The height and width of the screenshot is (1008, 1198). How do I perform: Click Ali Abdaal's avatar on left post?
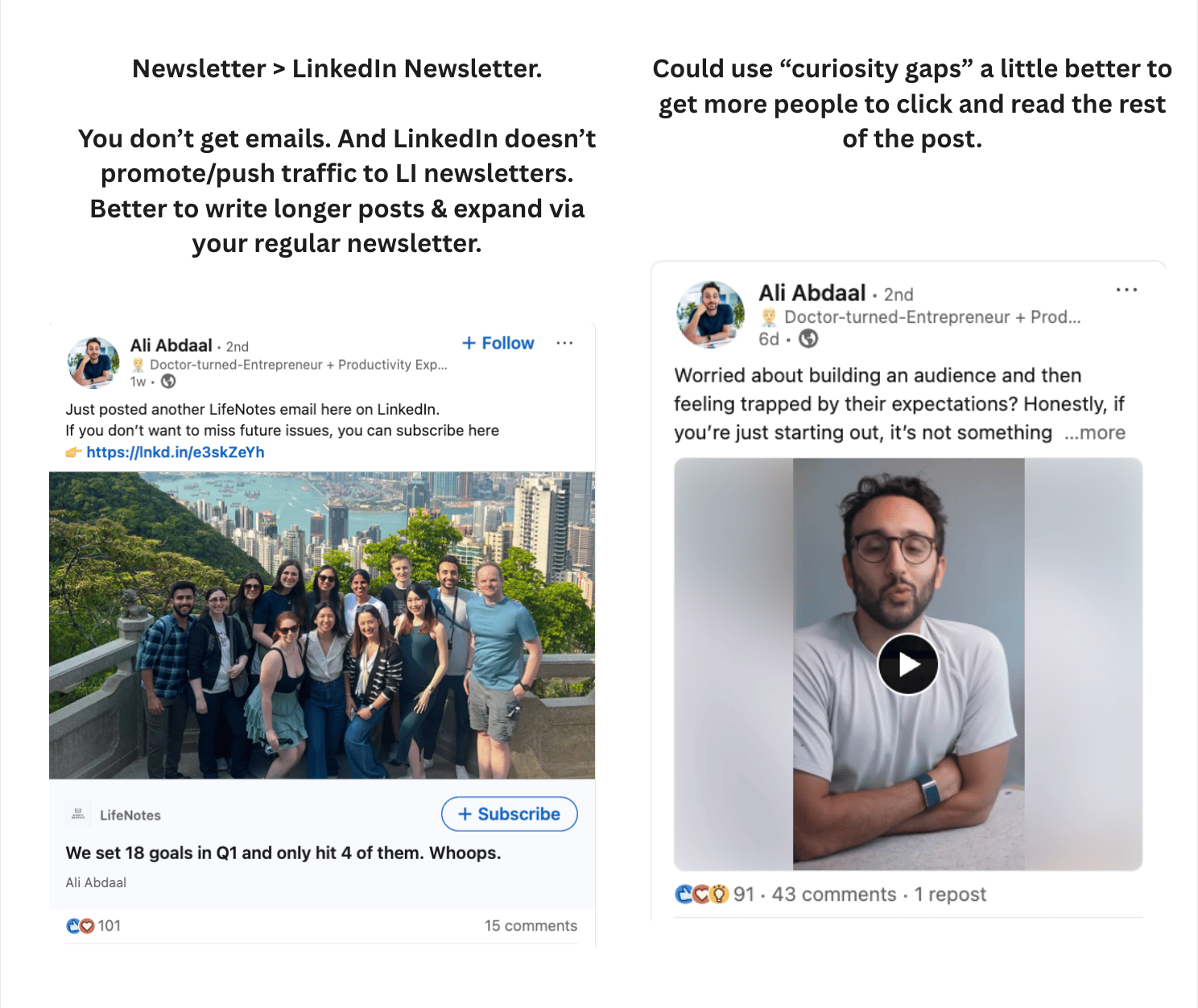93,362
